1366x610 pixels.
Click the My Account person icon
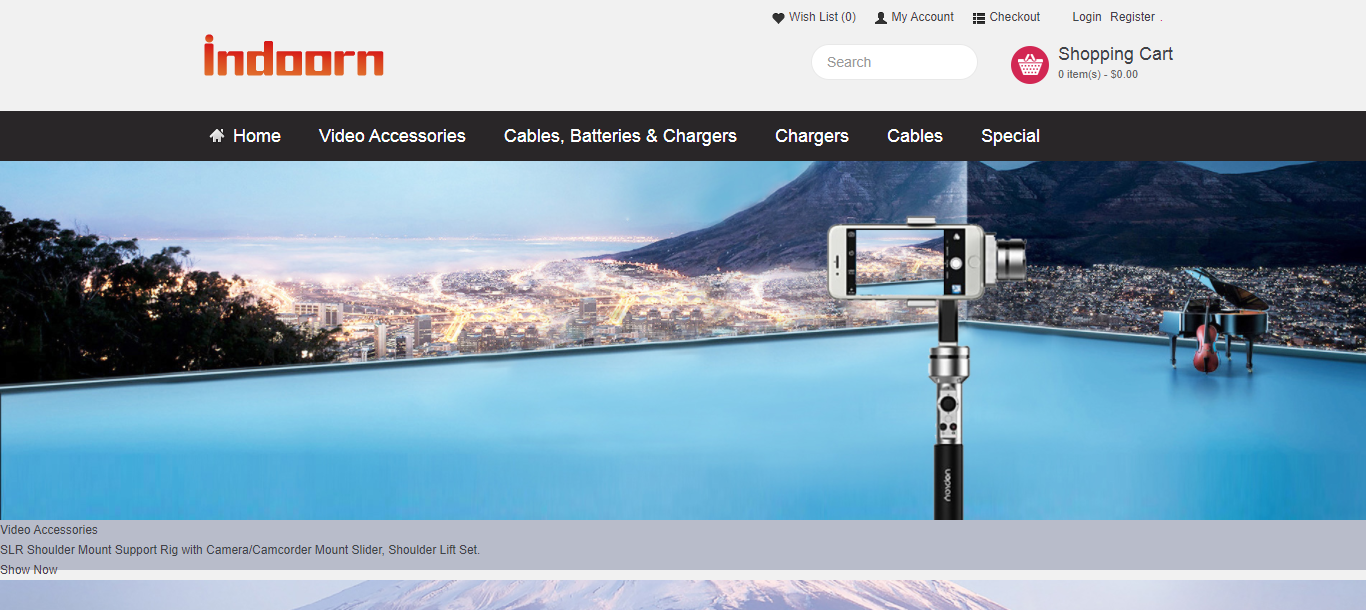point(881,18)
